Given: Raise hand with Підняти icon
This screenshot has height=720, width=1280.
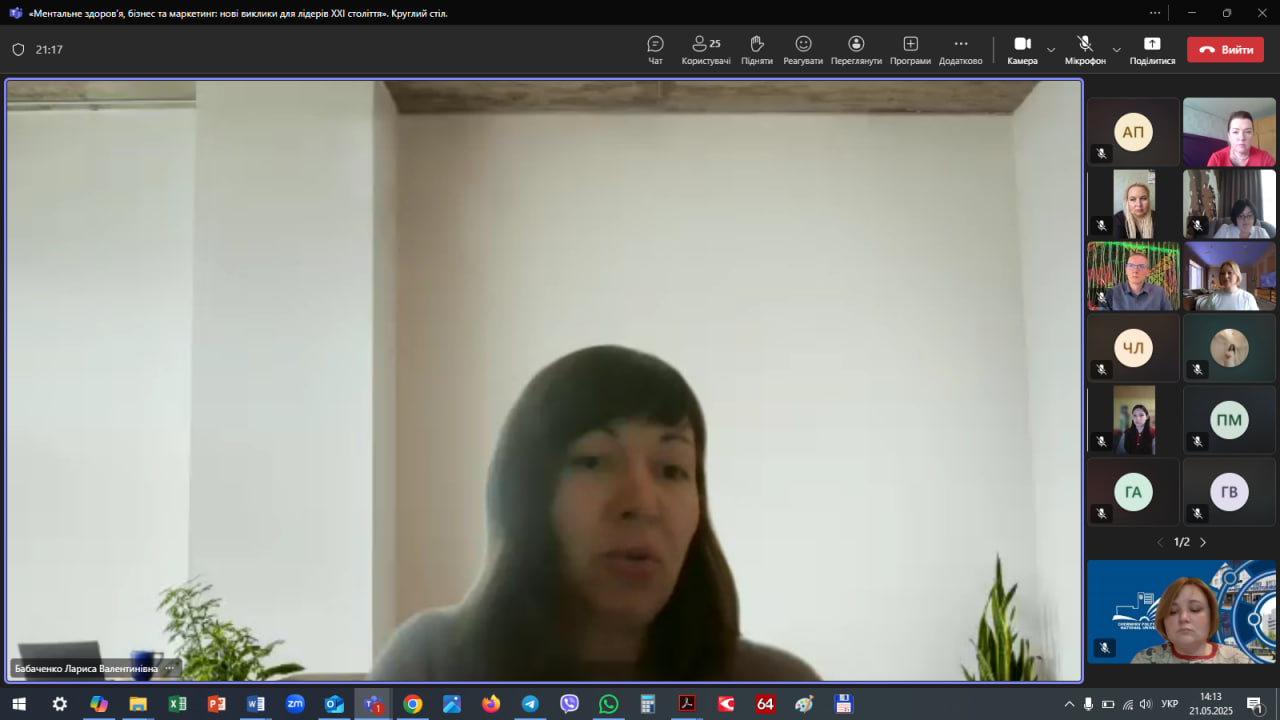Looking at the screenshot, I should click(x=757, y=50).
